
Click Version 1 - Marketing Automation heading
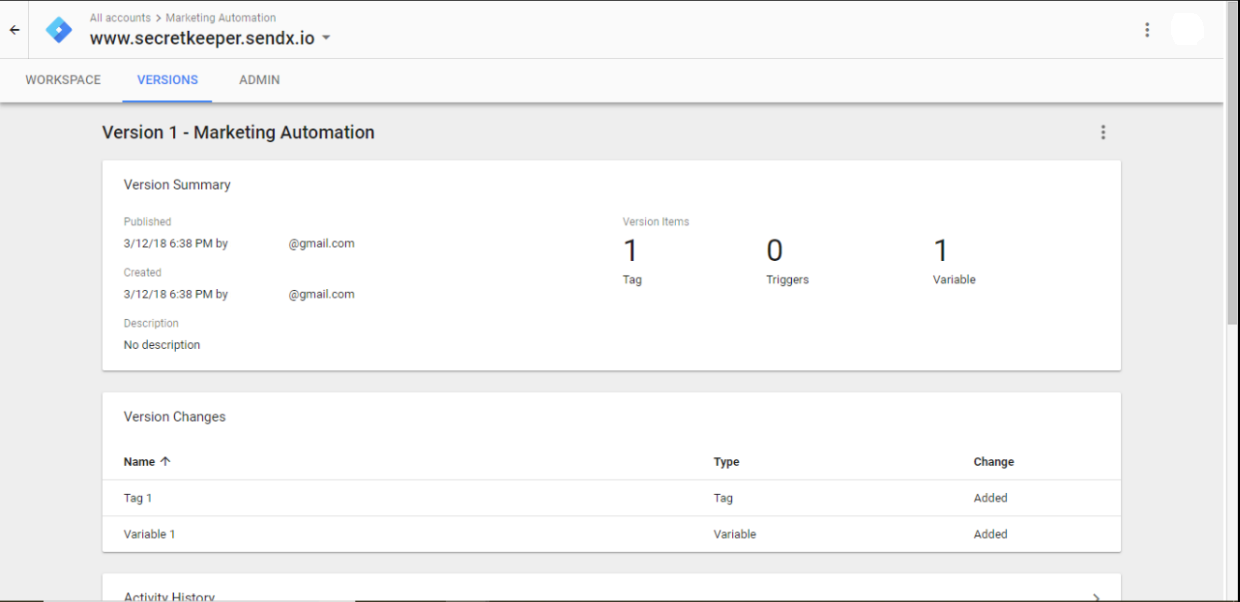(x=238, y=132)
